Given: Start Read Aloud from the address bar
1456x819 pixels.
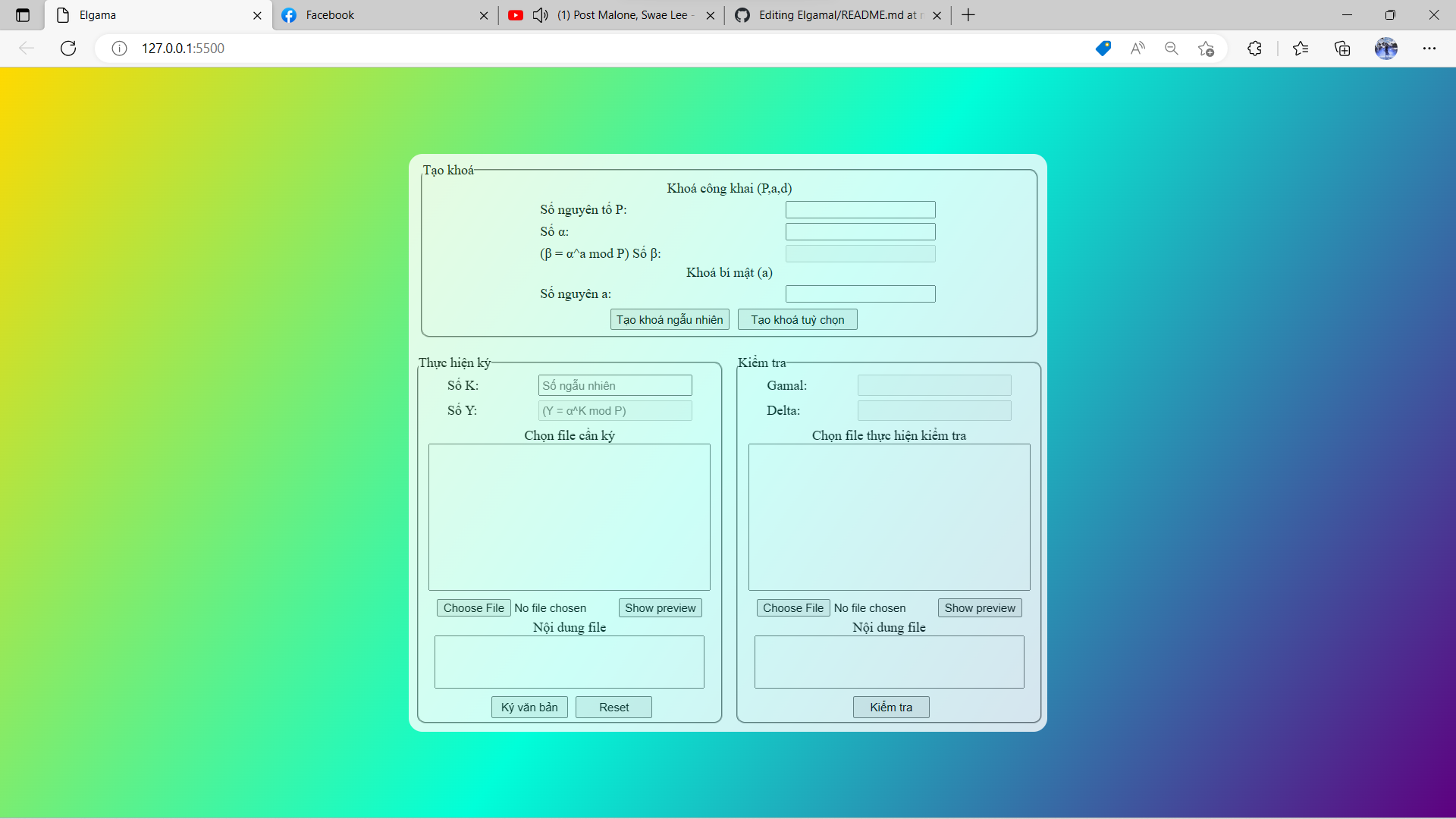Looking at the screenshot, I should point(1137,48).
